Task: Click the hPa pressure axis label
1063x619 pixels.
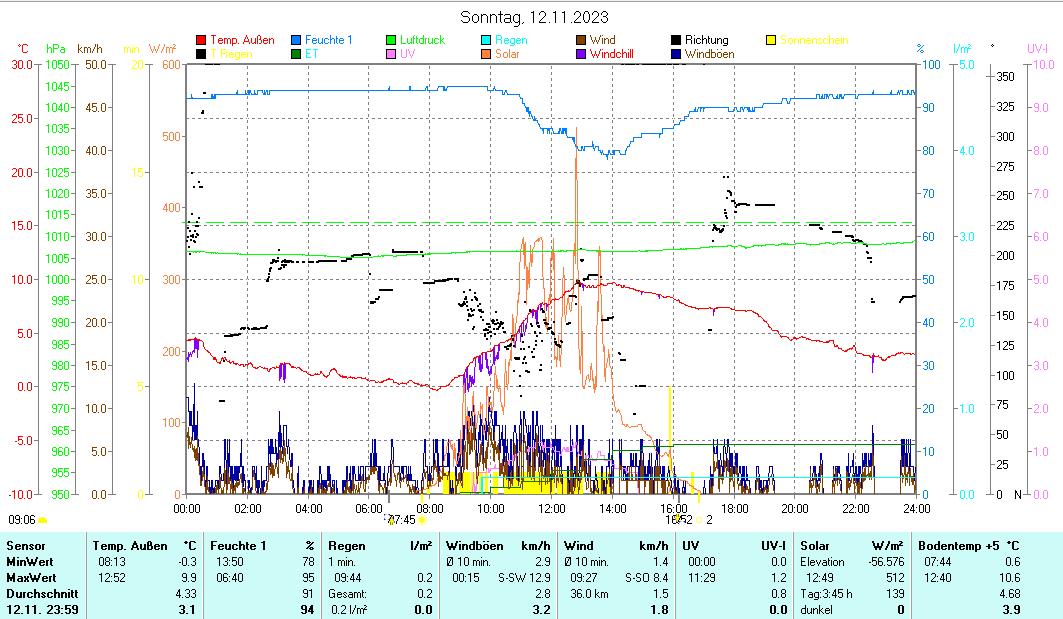Action: pos(56,48)
